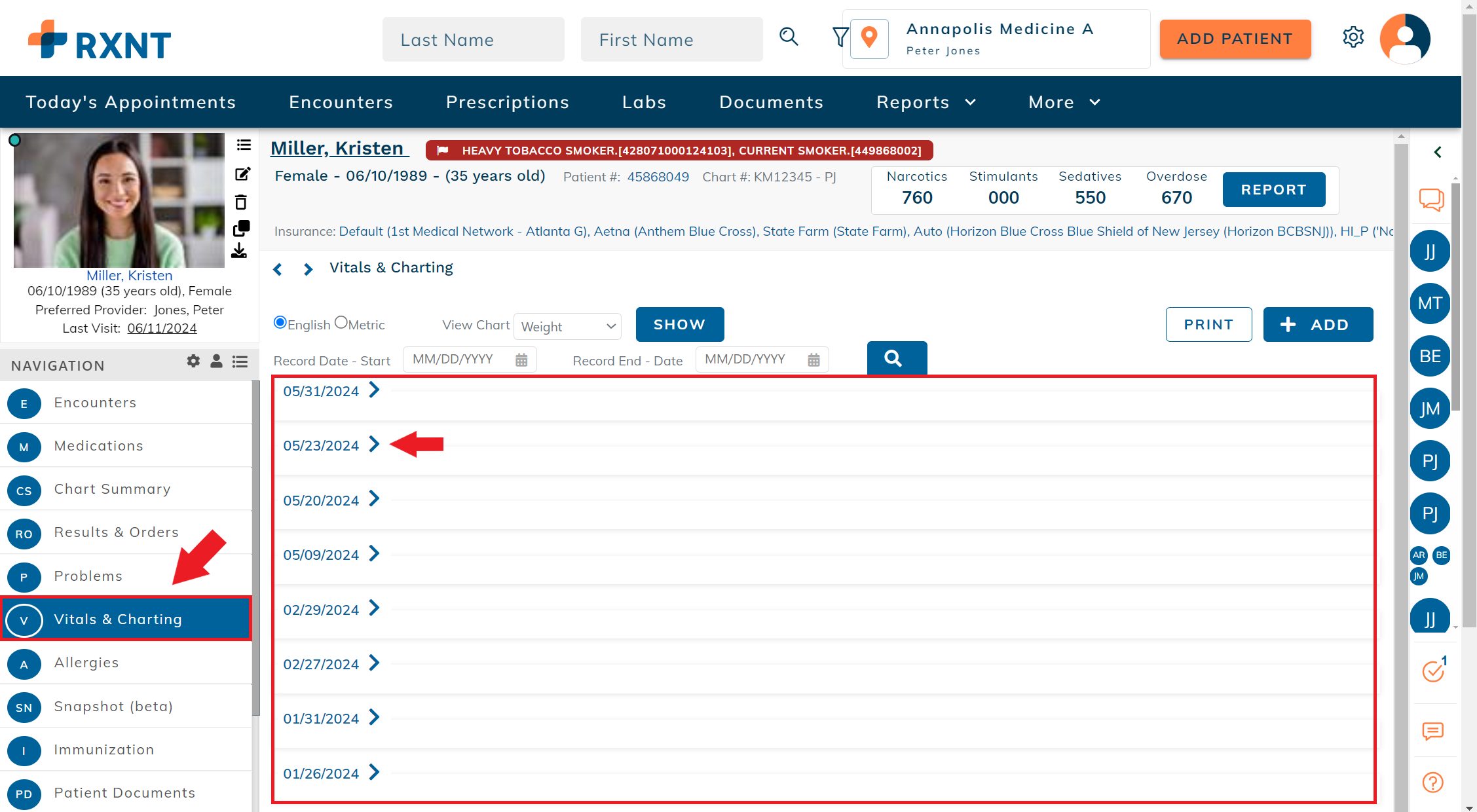Open the View Chart Weight dropdown
The height and width of the screenshot is (812, 1477).
[x=567, y=326]
